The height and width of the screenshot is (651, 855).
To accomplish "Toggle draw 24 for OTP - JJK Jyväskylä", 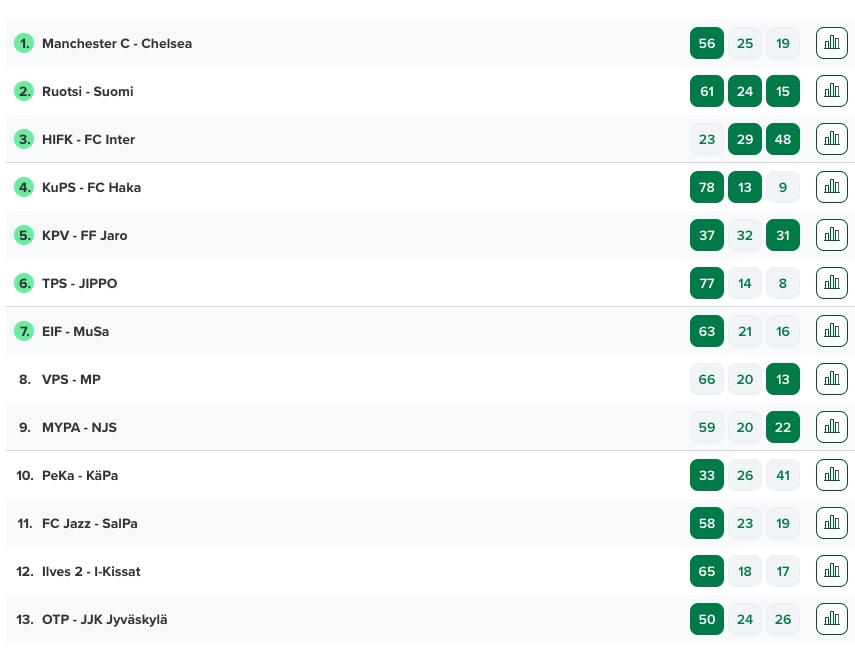I will 745,619.
